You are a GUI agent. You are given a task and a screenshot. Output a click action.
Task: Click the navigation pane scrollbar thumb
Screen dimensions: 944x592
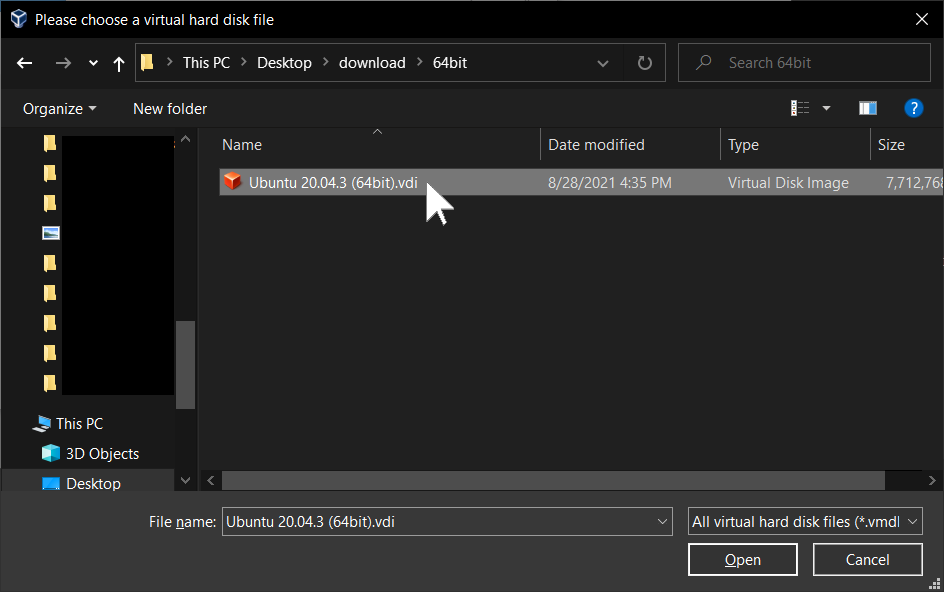tap(185, 364)
